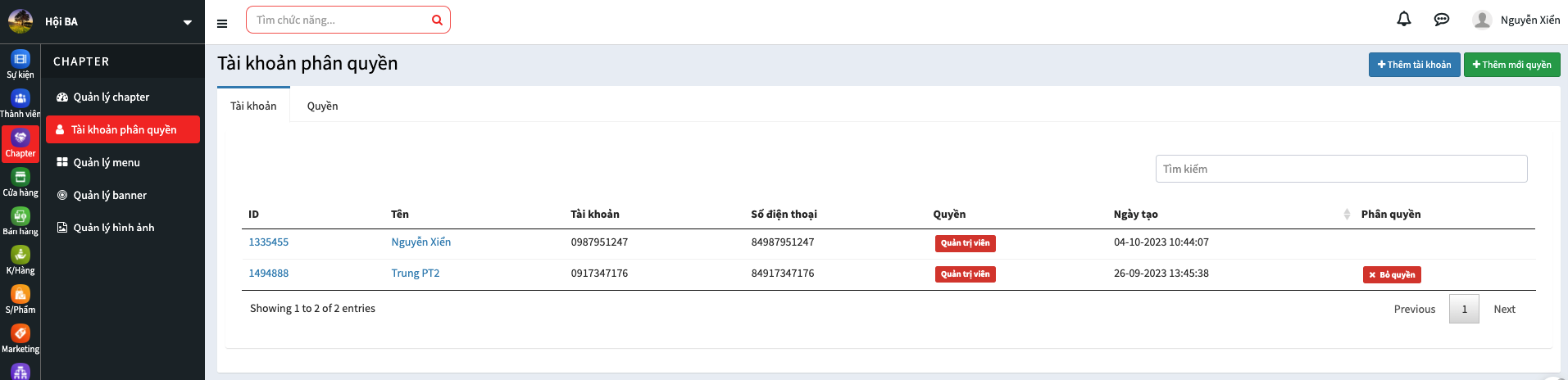Toggle the hamburger menu icon

(222, 24)
